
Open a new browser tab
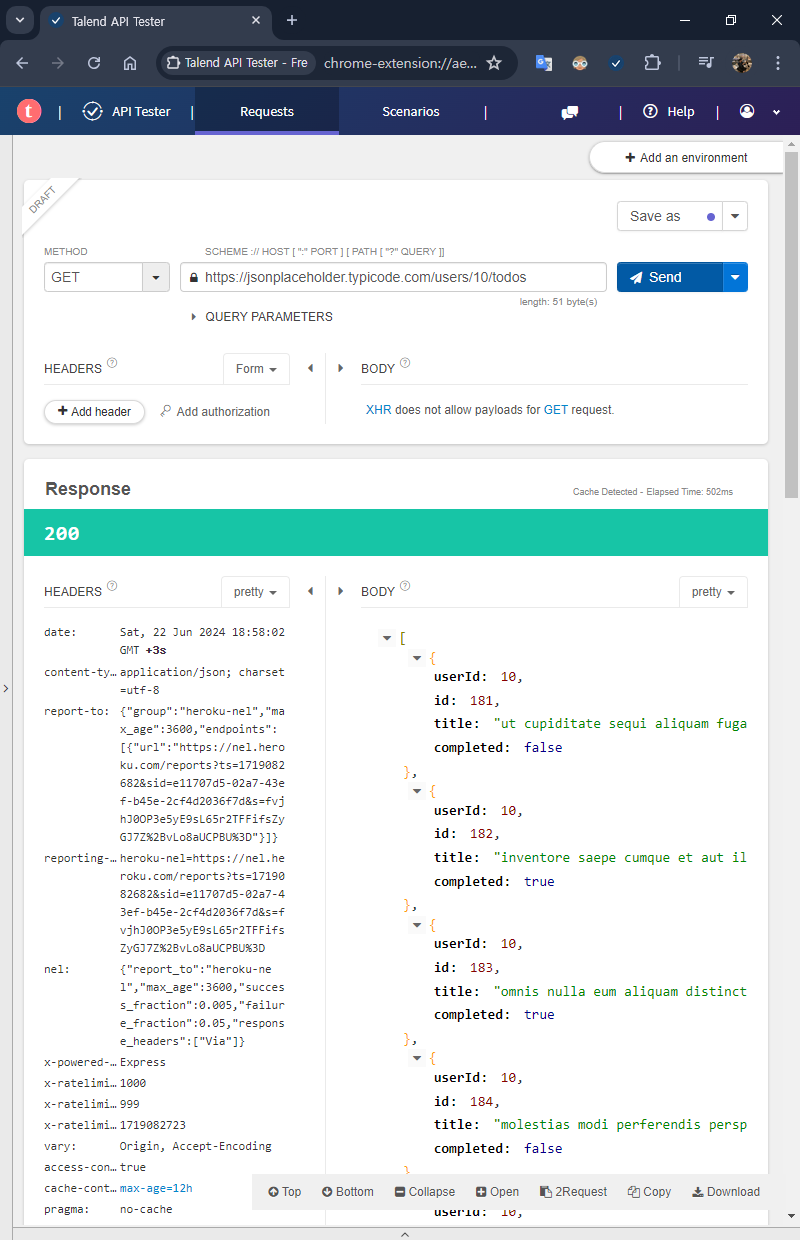coord(292,20)
